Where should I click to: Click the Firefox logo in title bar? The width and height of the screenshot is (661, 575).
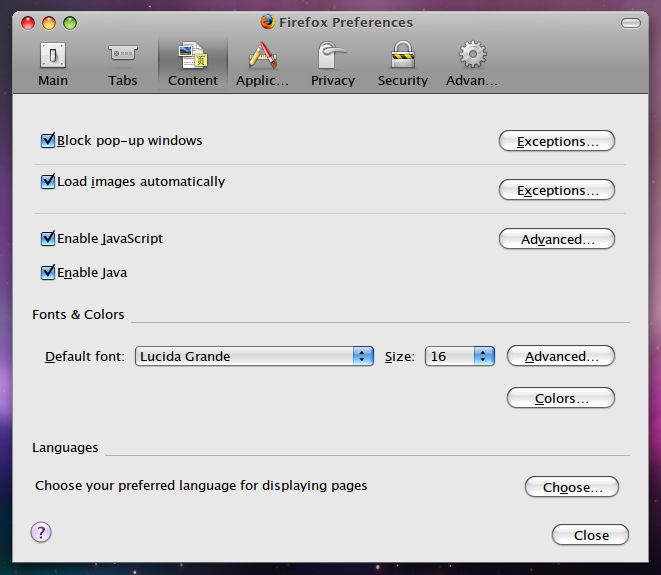268,21
